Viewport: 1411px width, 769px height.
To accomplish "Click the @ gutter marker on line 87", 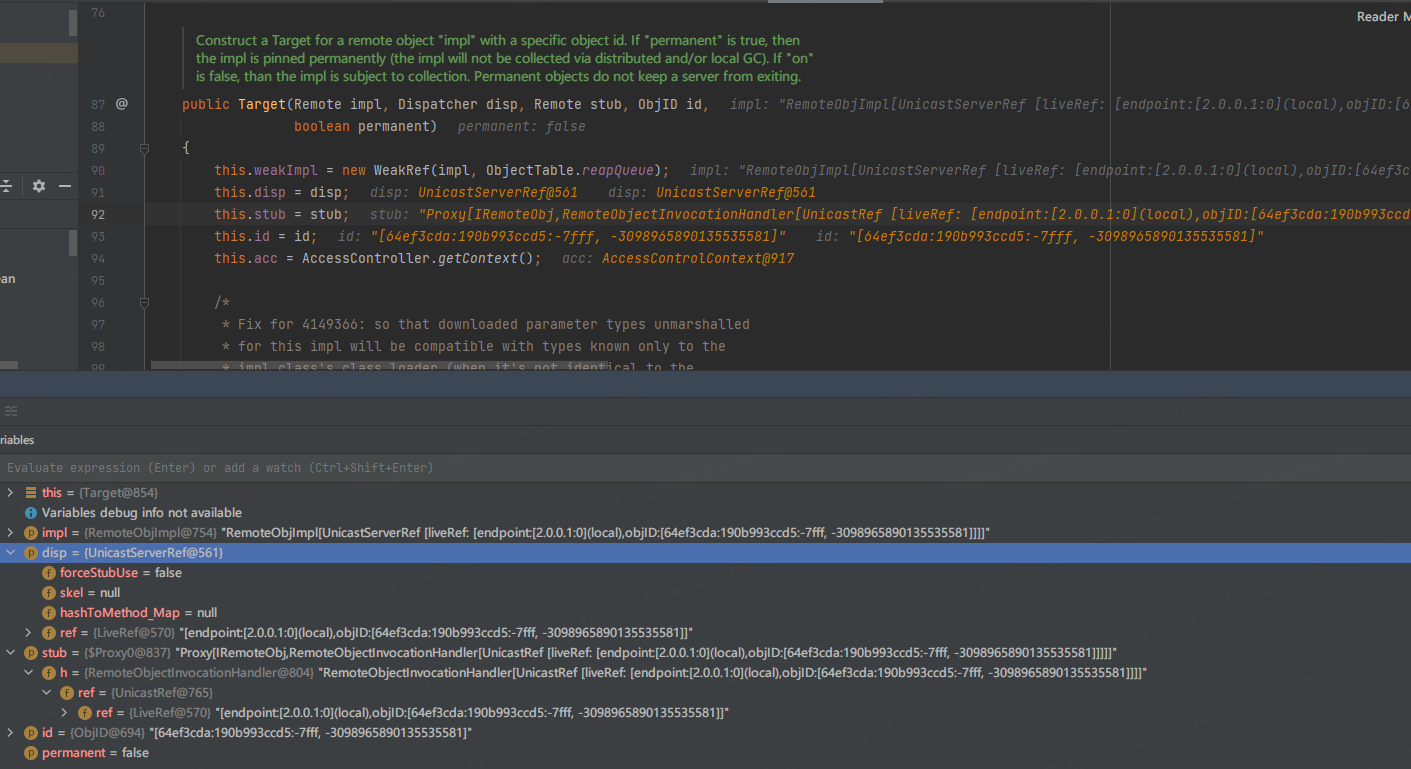I will (122, 104).
